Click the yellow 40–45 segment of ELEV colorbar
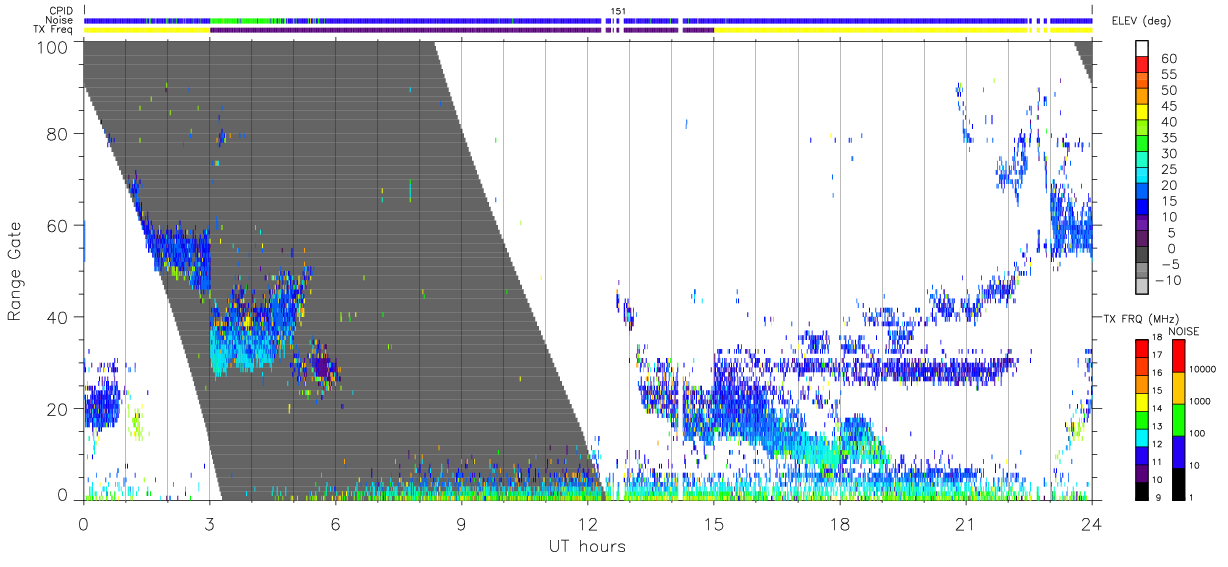 coord(1142,113)
